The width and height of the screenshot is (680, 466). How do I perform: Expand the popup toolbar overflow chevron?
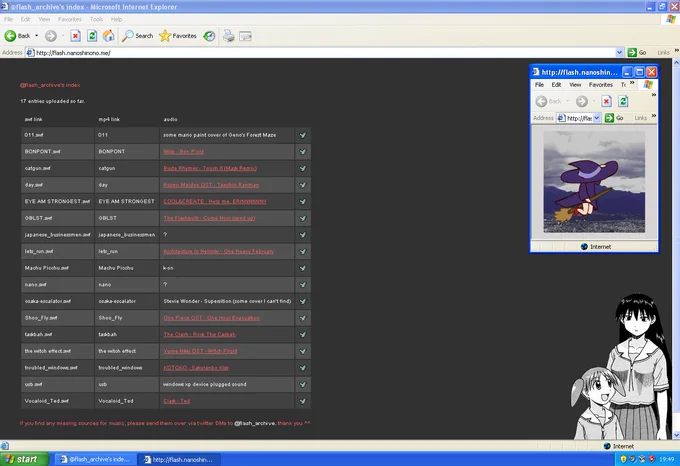click(x=654, y=95)
